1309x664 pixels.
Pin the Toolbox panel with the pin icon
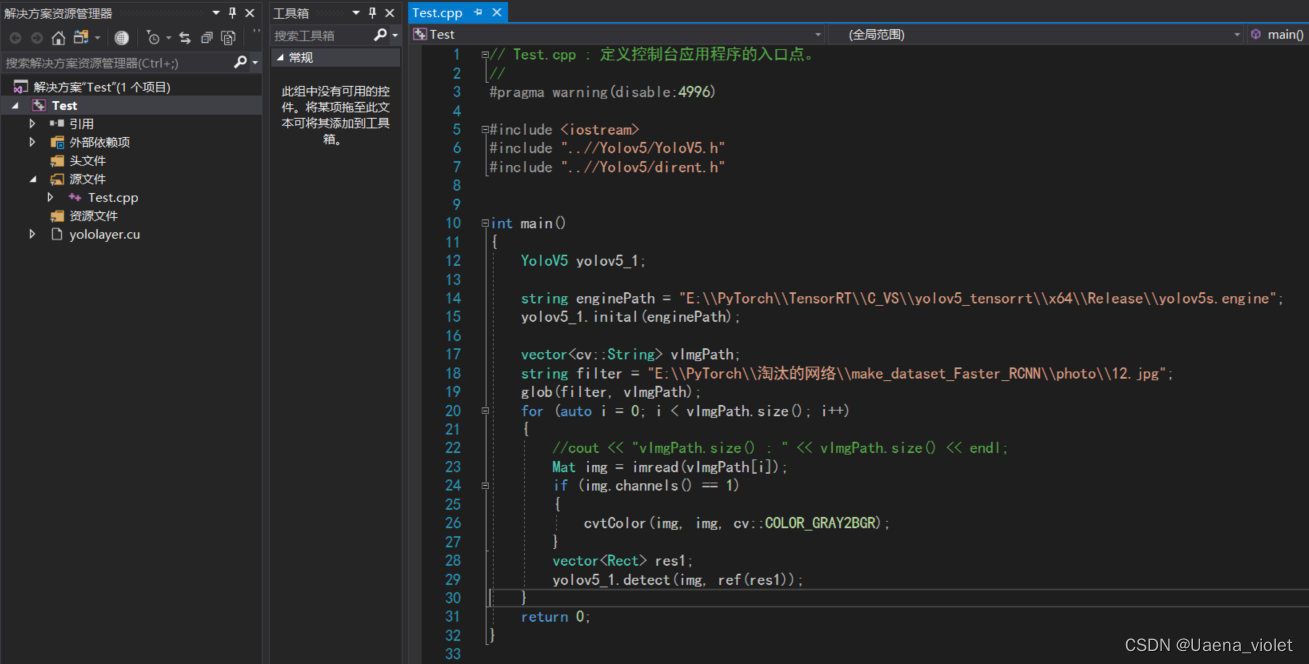click(x=374, y=13)
